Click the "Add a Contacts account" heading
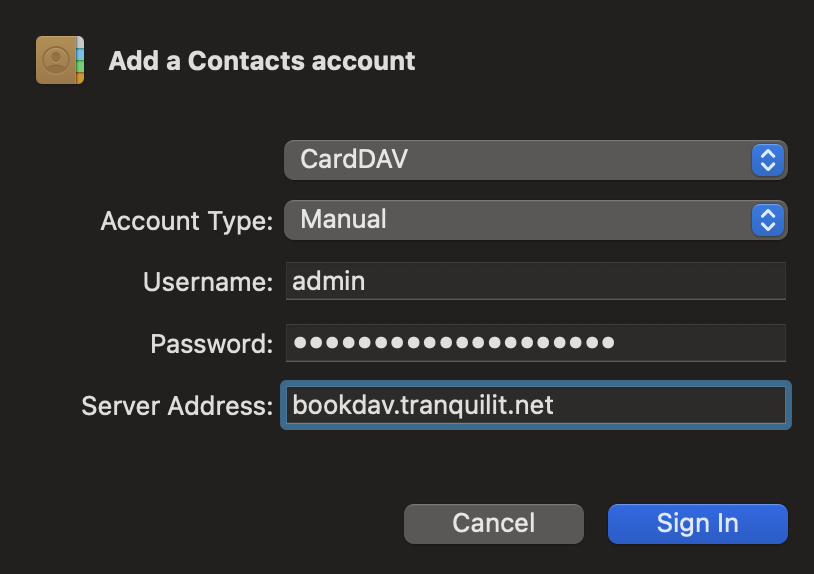The image size is (814, 574). 261,61
